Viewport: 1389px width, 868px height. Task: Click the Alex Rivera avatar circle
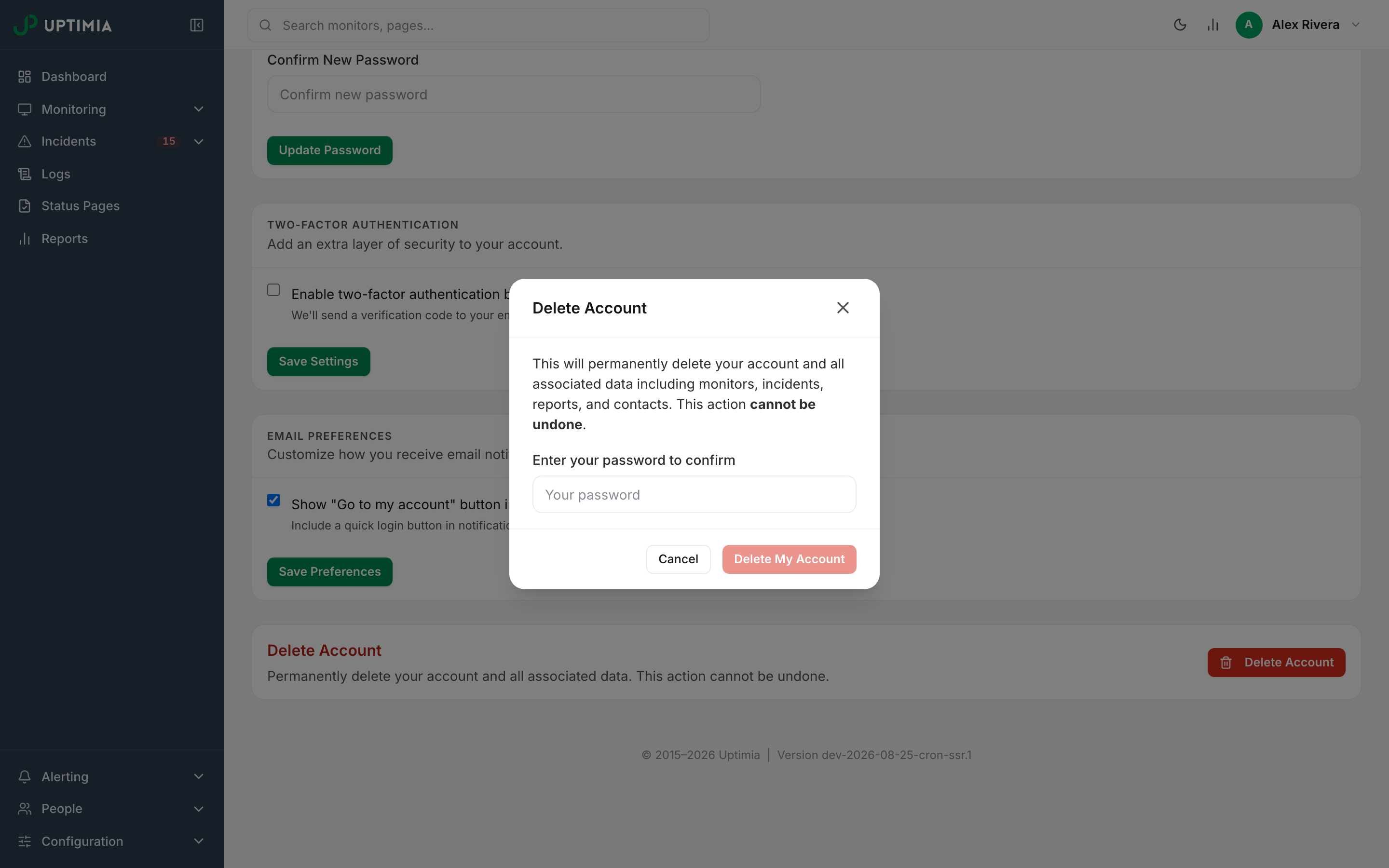tap(1248, 25)
